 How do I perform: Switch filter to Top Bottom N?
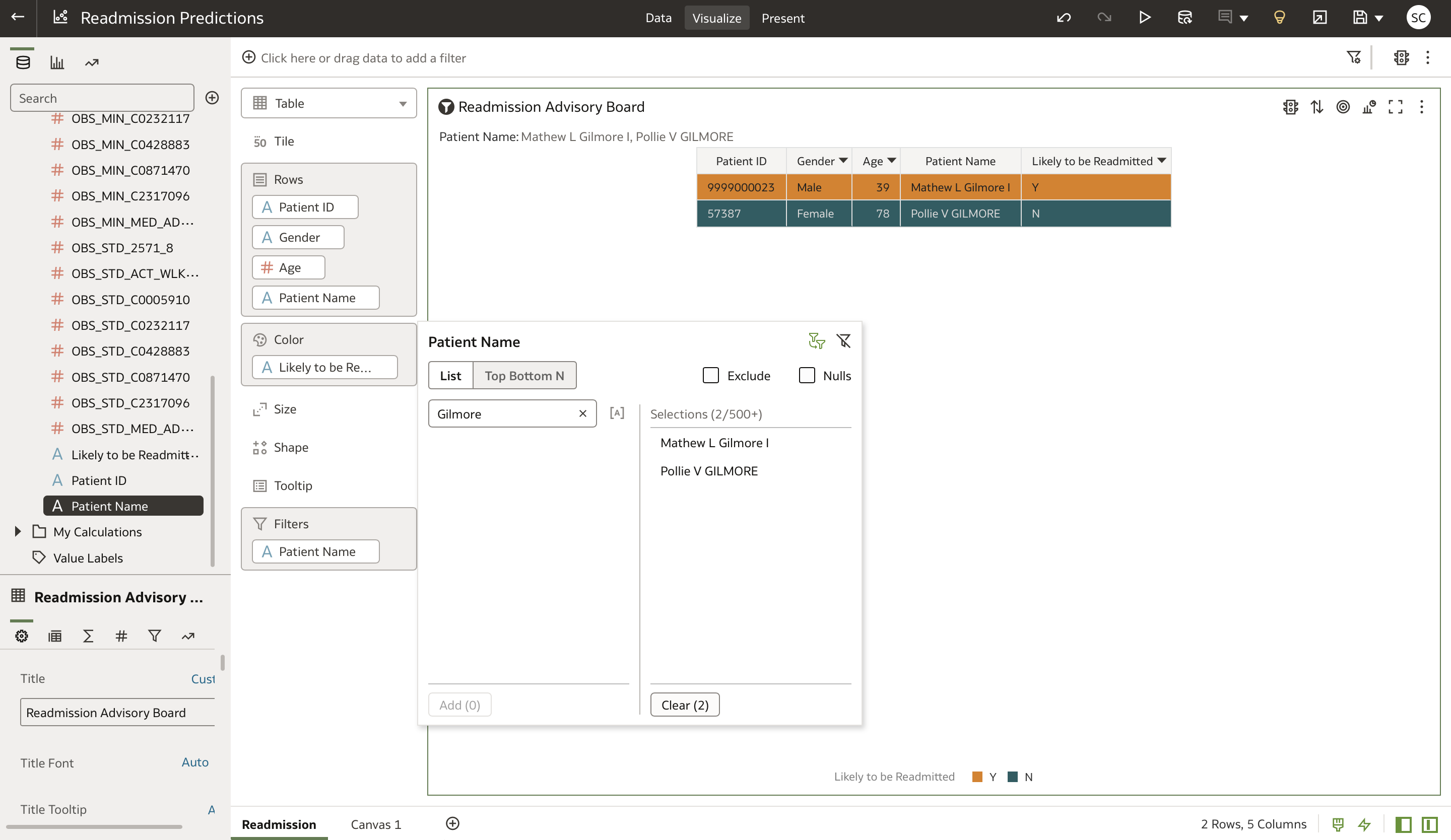click(x=524, y=376)
